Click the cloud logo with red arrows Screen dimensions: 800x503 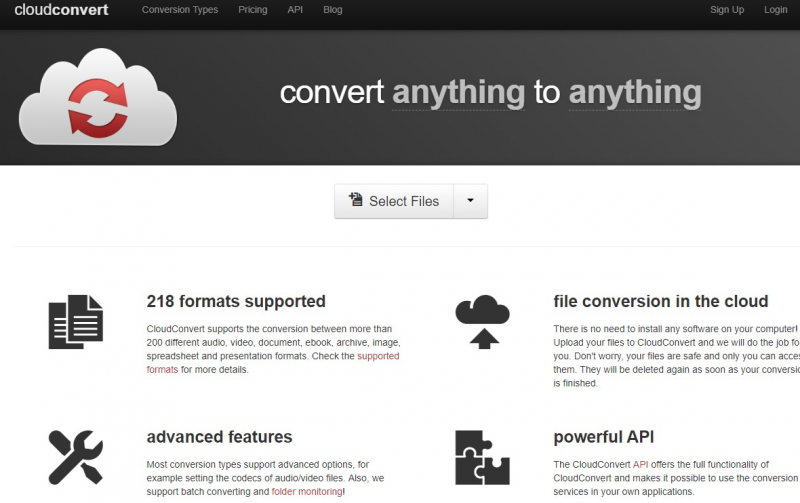[x=98, y=97]
